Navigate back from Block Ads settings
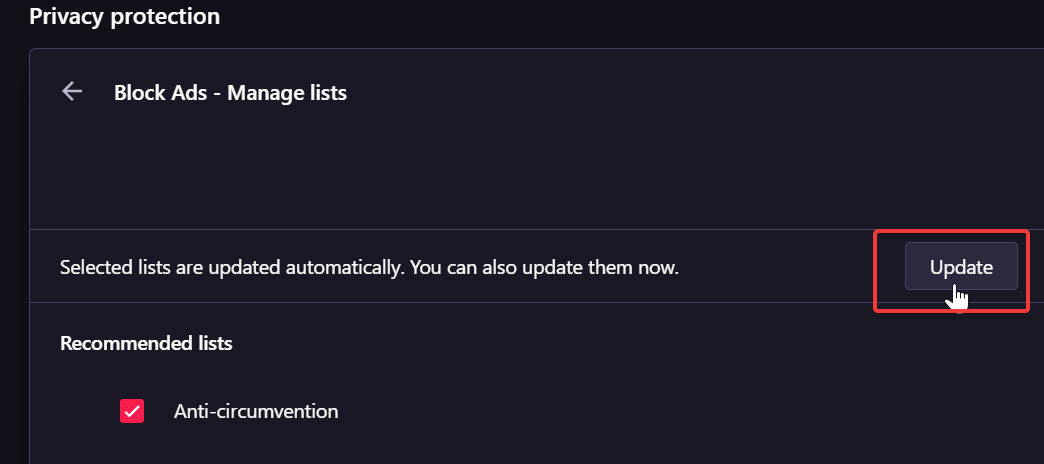The image size is (1044, 464). 72,91
